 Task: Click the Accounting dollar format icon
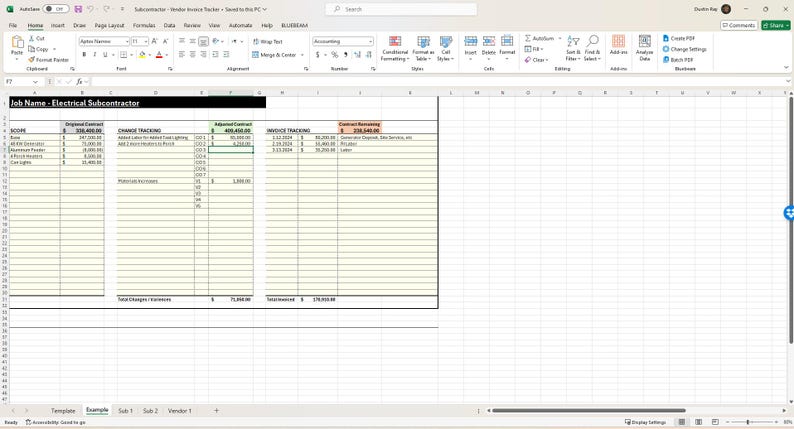click(x=317, y=55)
